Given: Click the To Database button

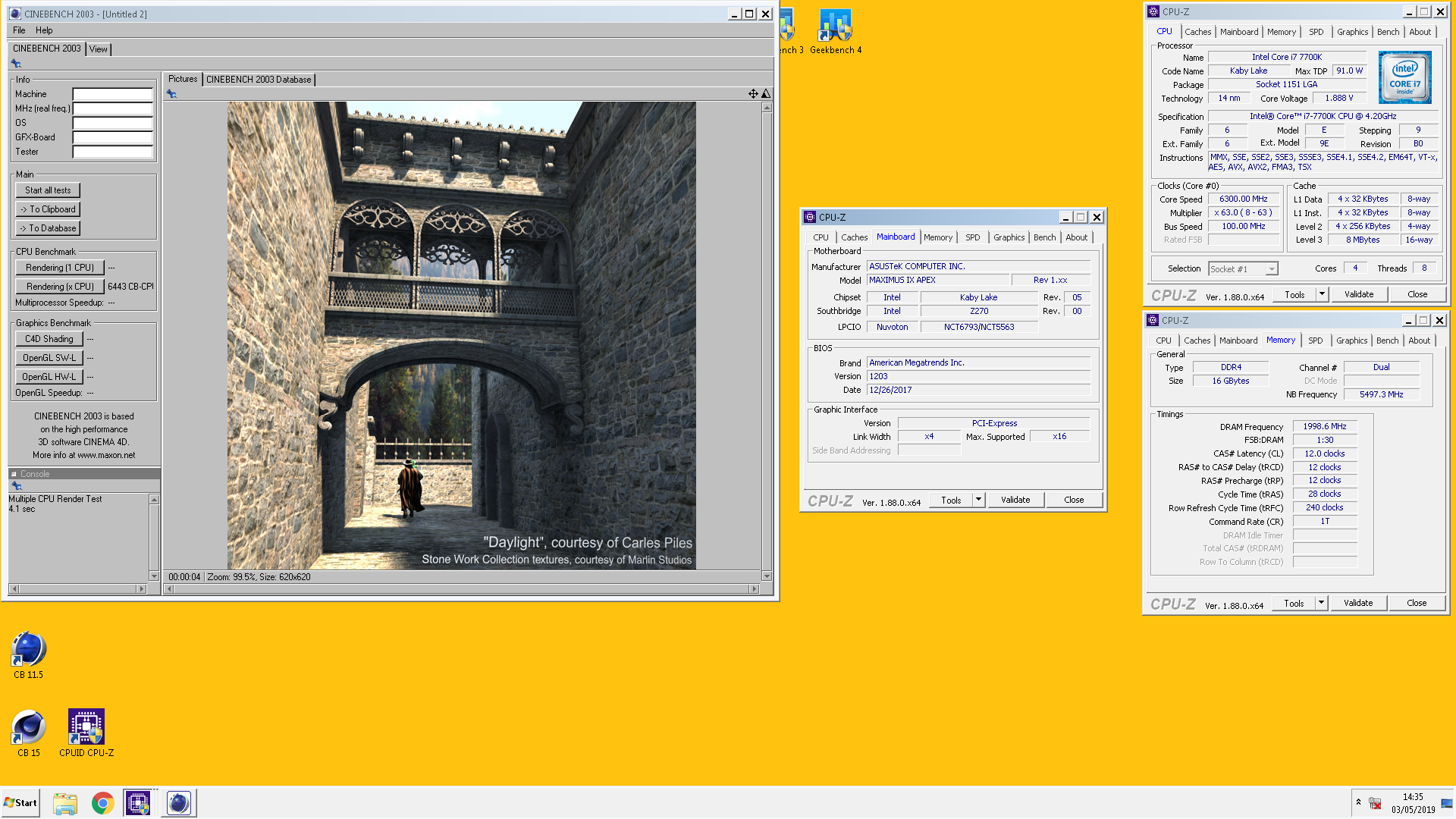Looking at the screenshot, I should coord(48,228).
